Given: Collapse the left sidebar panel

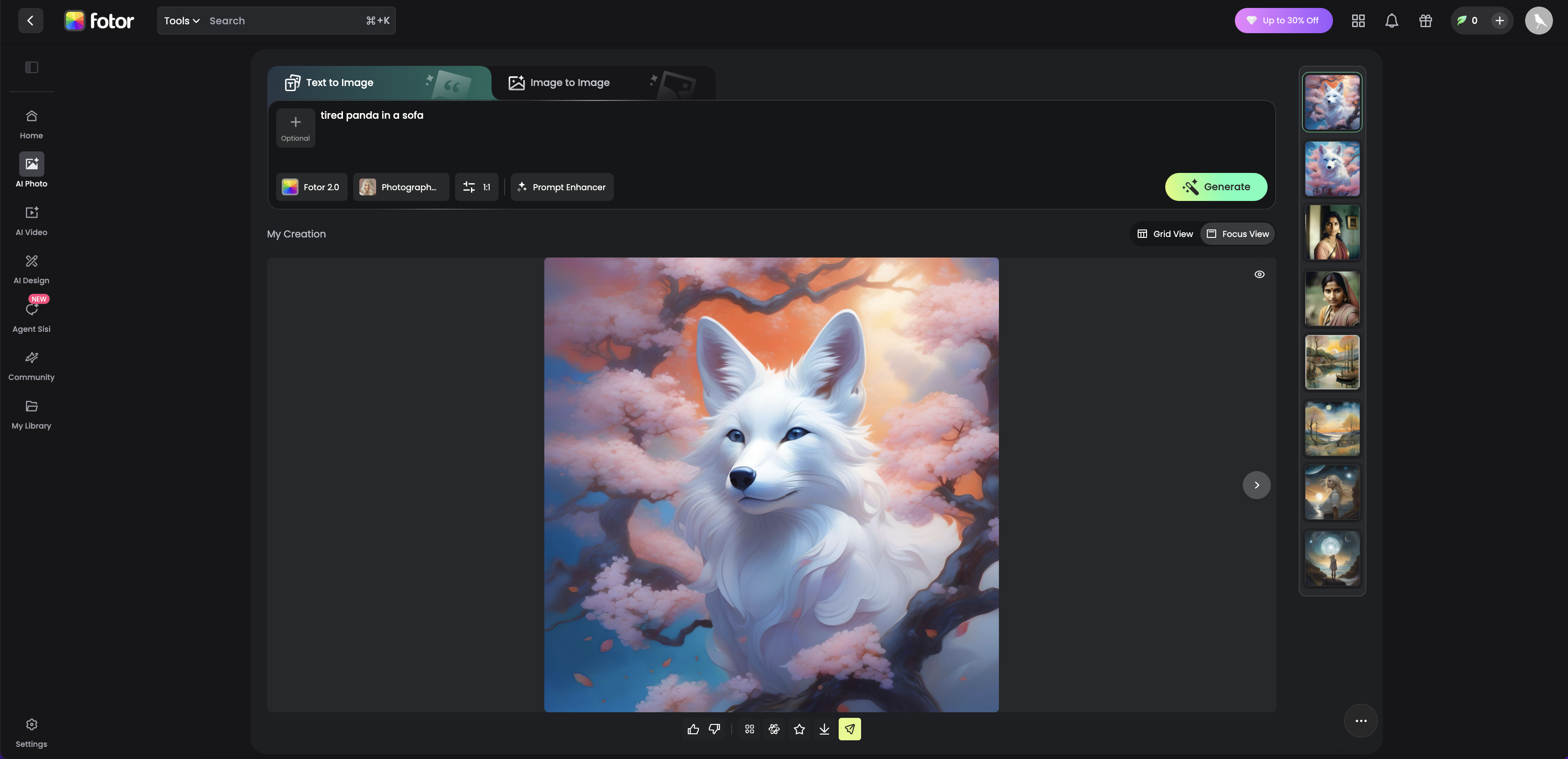Looking at the screenshot, I should 32,68.
